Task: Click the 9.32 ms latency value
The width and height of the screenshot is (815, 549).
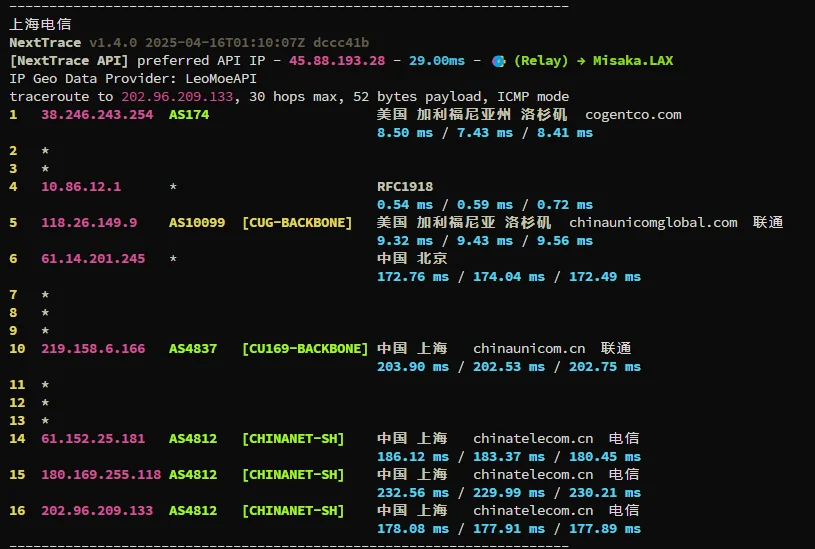Action: point(405,241)
